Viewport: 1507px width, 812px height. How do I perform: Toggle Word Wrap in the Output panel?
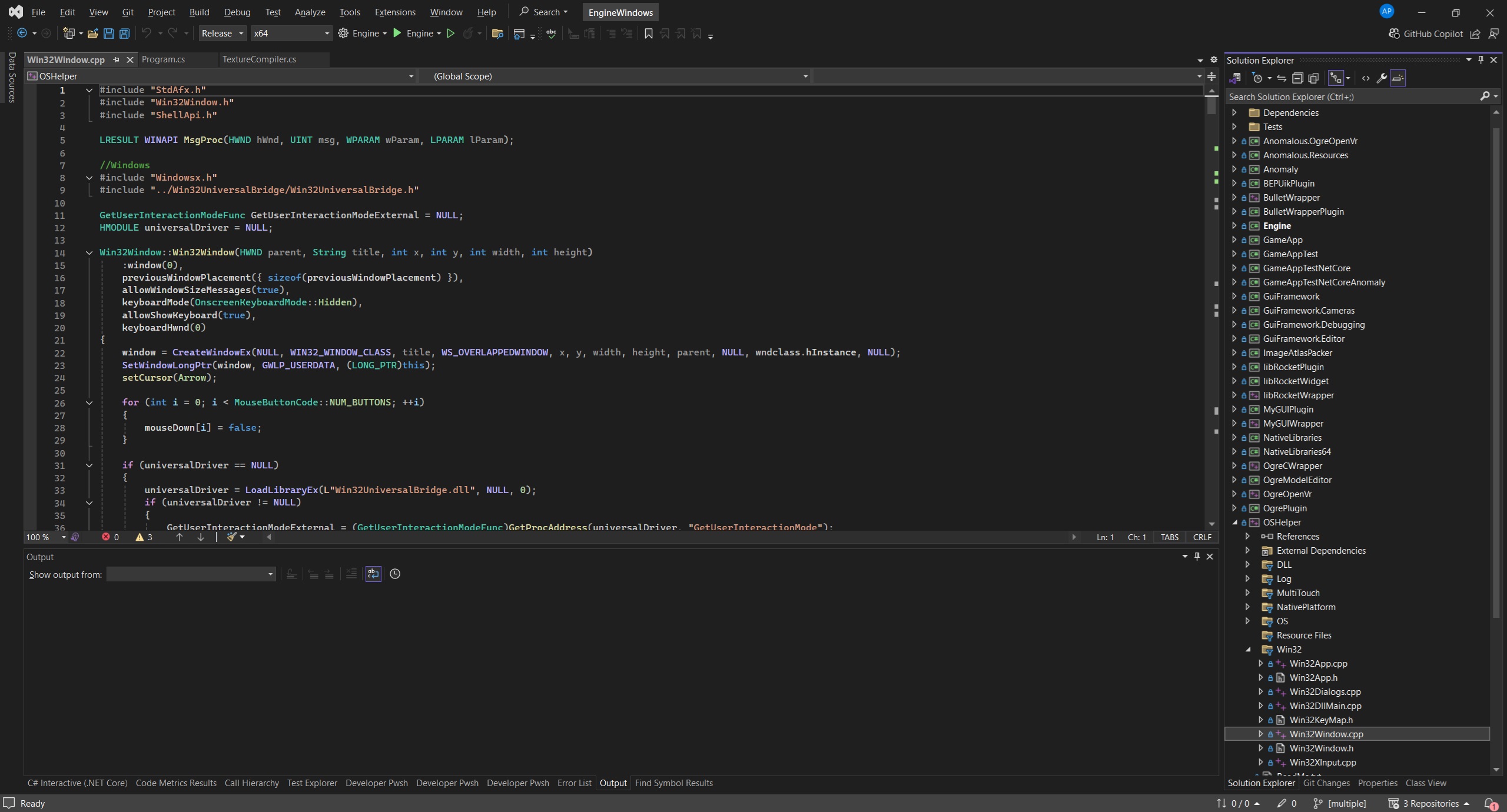click(373, 574)
